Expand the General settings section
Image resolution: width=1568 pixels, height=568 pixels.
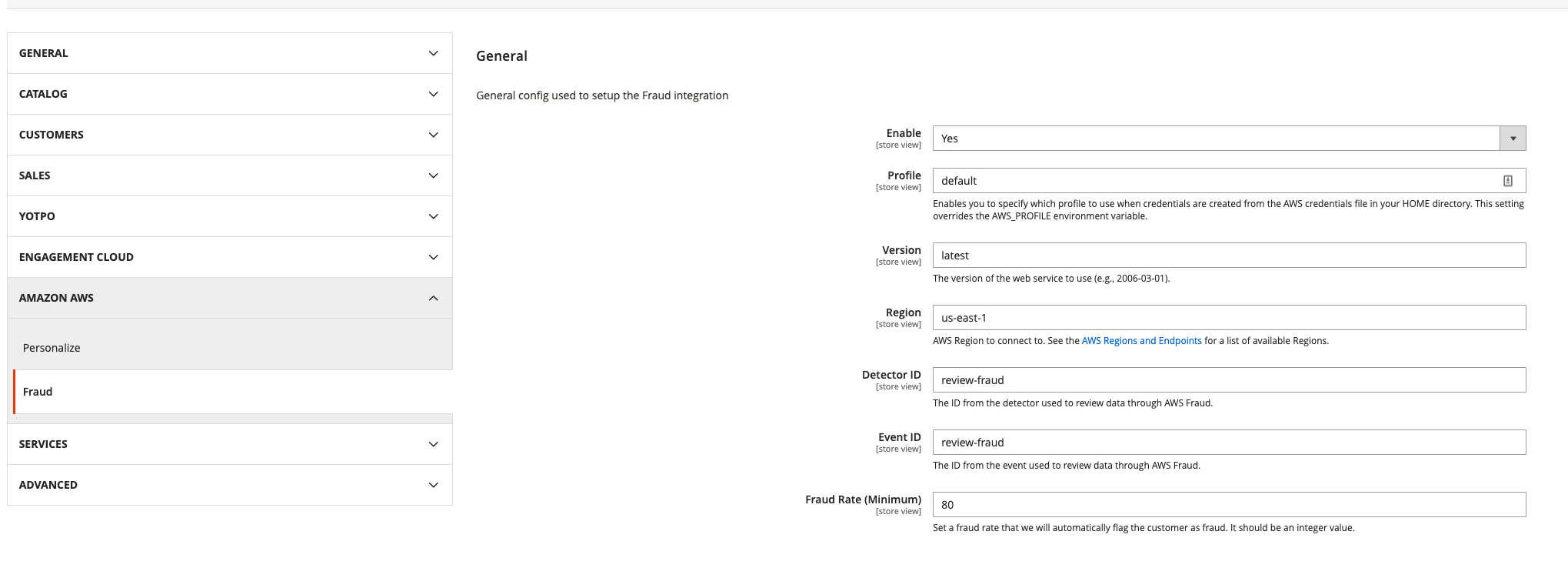point(229,53)
